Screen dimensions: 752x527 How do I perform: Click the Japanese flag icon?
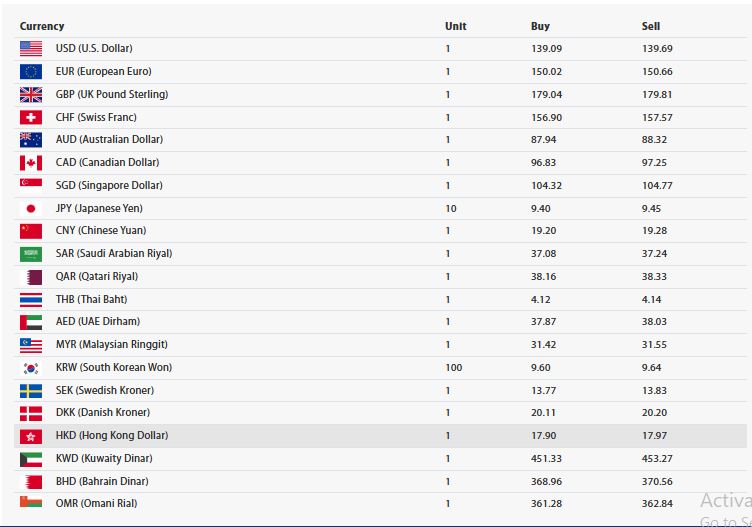[x=31, y=209]
